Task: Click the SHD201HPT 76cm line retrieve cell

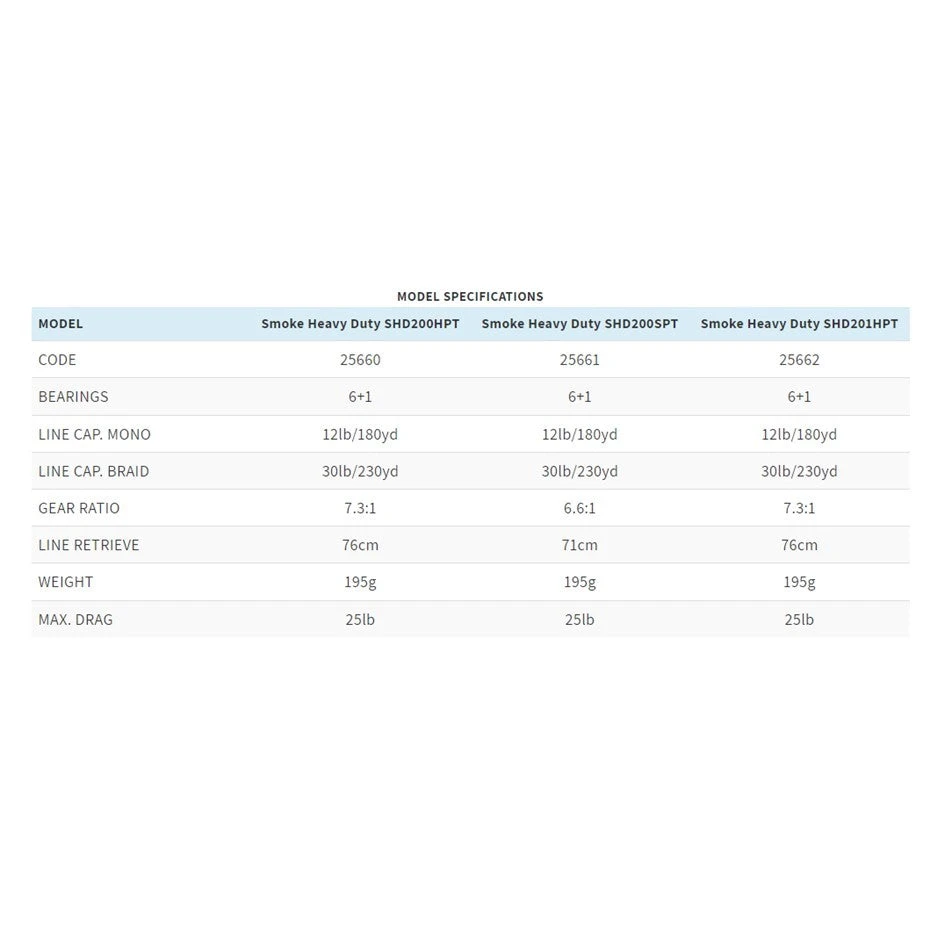Action: point(799,545)
